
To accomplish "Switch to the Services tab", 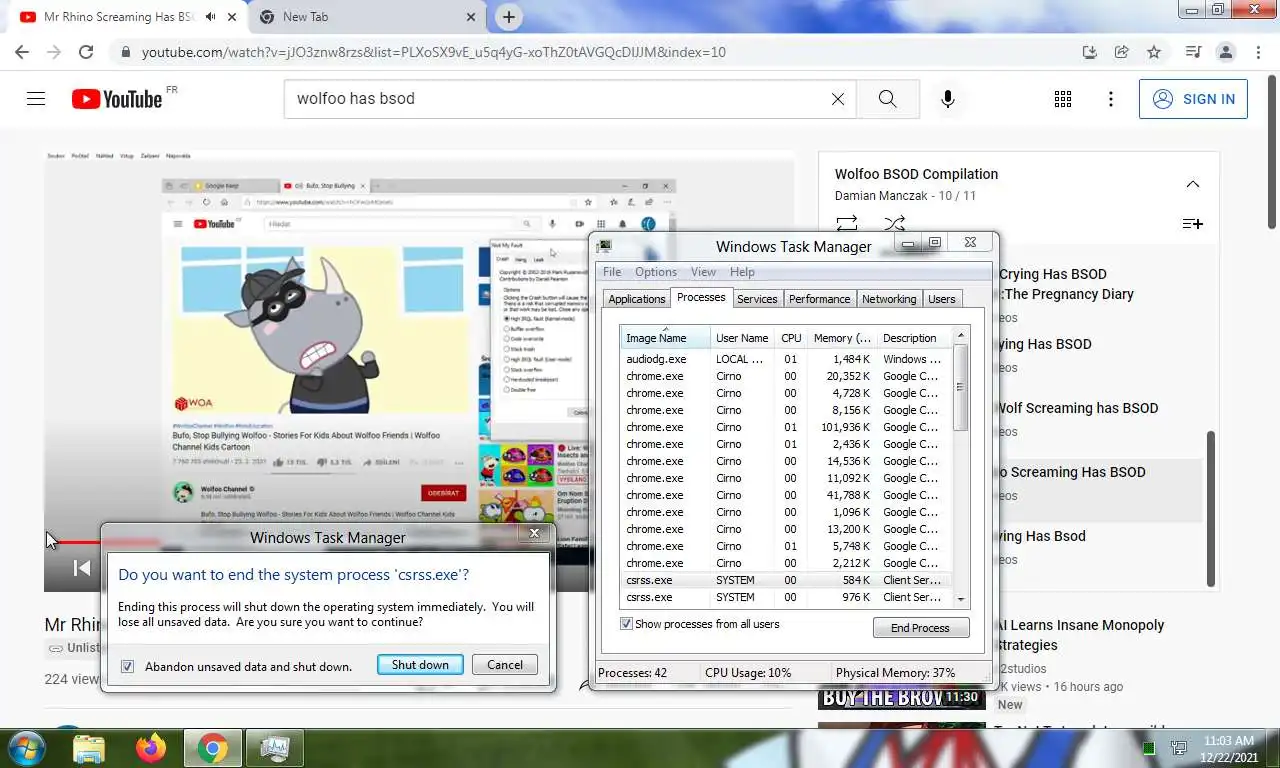I will coord(757,299).
